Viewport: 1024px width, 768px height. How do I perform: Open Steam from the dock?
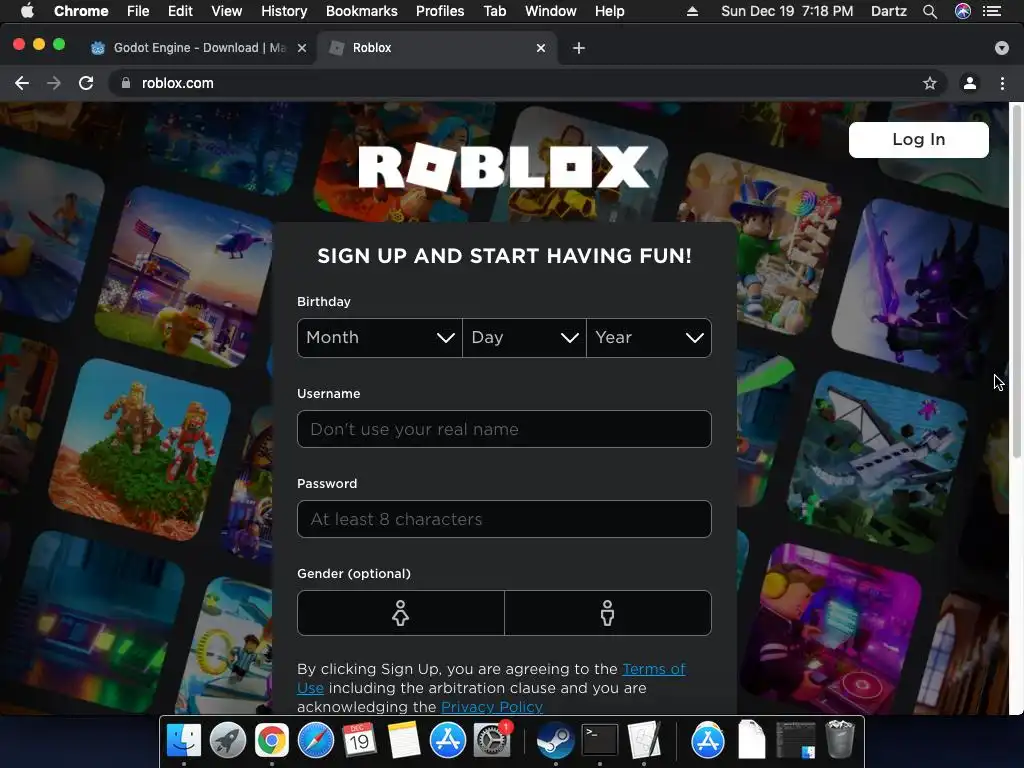pos(555,741)
